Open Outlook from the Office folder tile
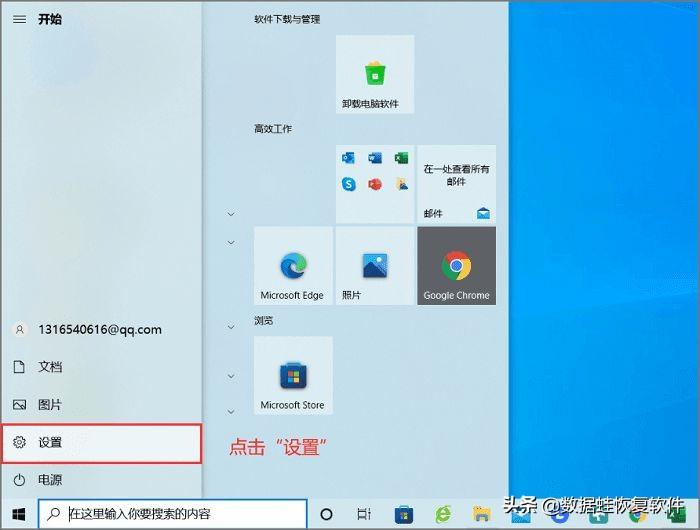The image size is (700, 530). [348, 158]
